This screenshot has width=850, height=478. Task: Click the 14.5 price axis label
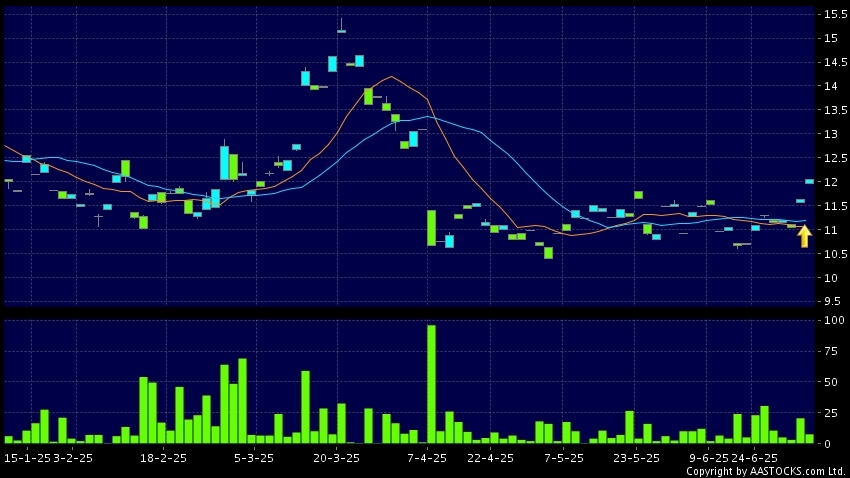835,62
